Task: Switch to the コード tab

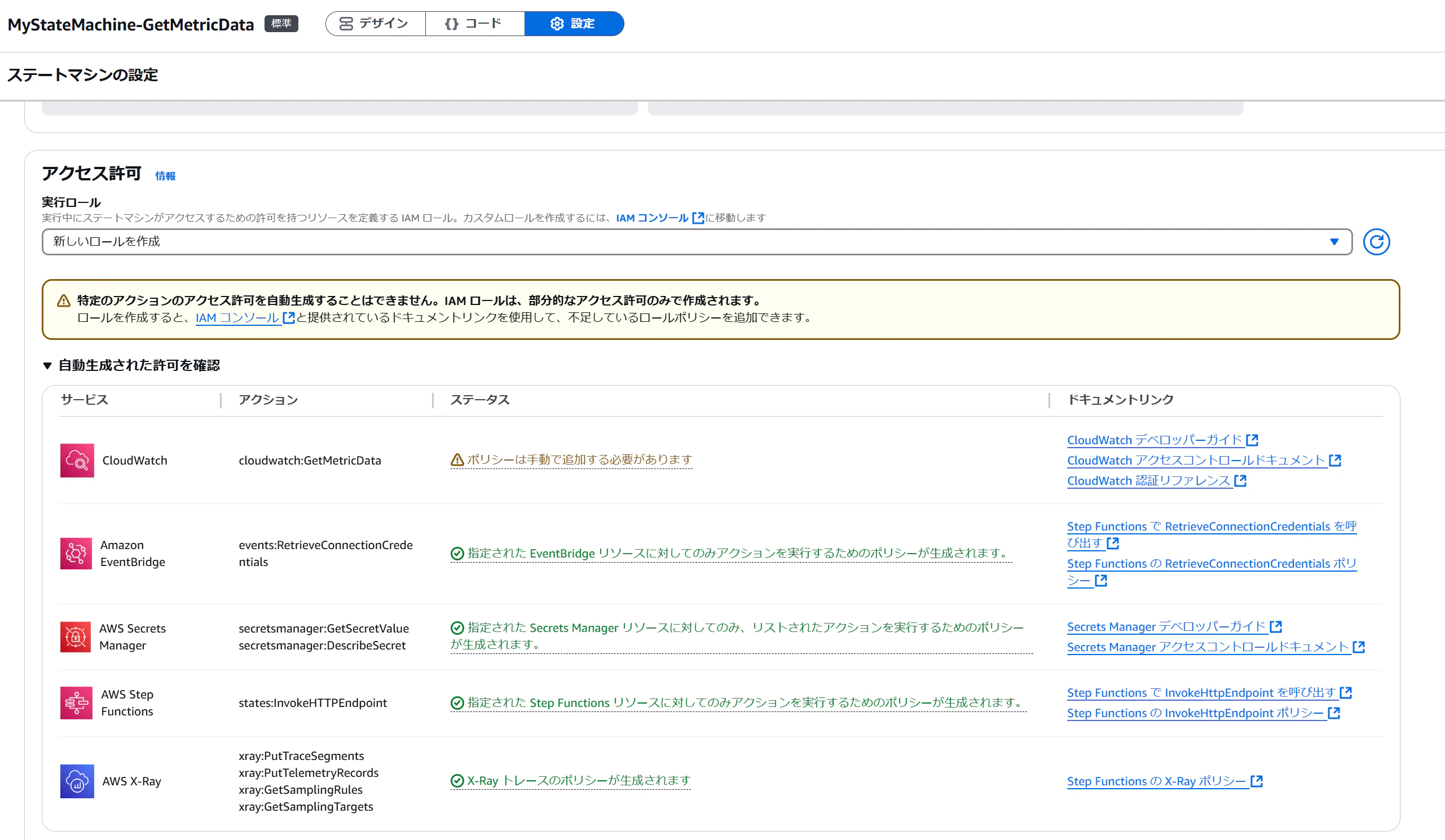Action: pyautogui.click(x=475, y=24)
